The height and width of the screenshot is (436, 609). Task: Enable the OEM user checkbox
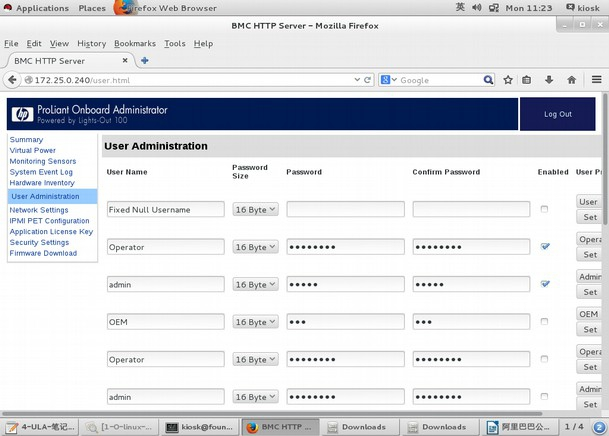[x=544, y=321]
